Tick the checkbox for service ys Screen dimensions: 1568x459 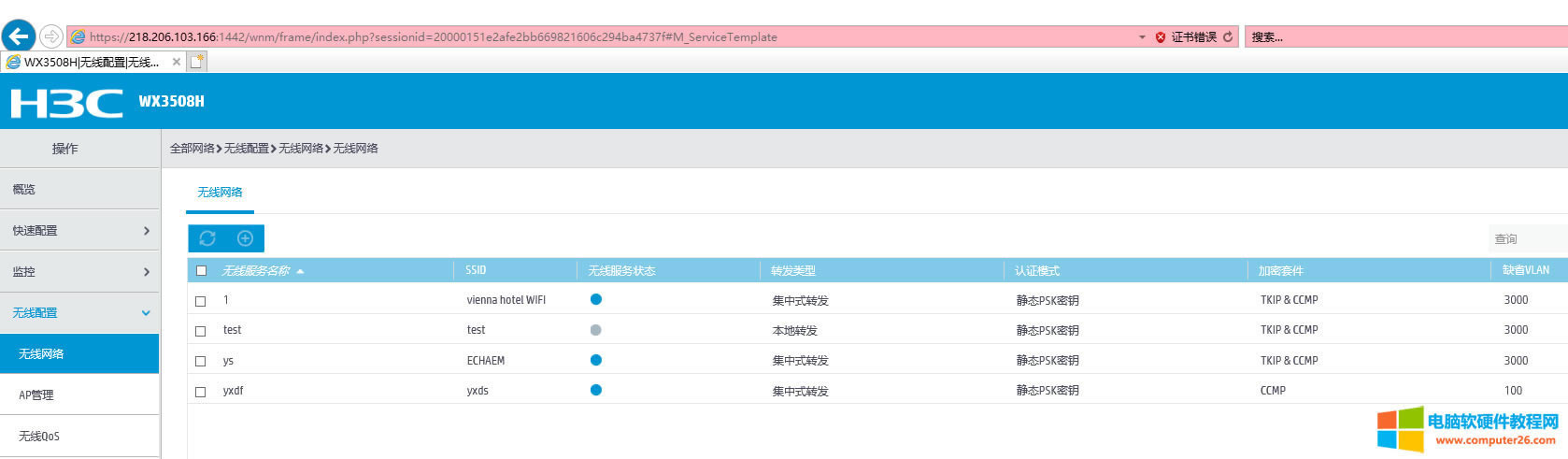(x=200, y=361)
